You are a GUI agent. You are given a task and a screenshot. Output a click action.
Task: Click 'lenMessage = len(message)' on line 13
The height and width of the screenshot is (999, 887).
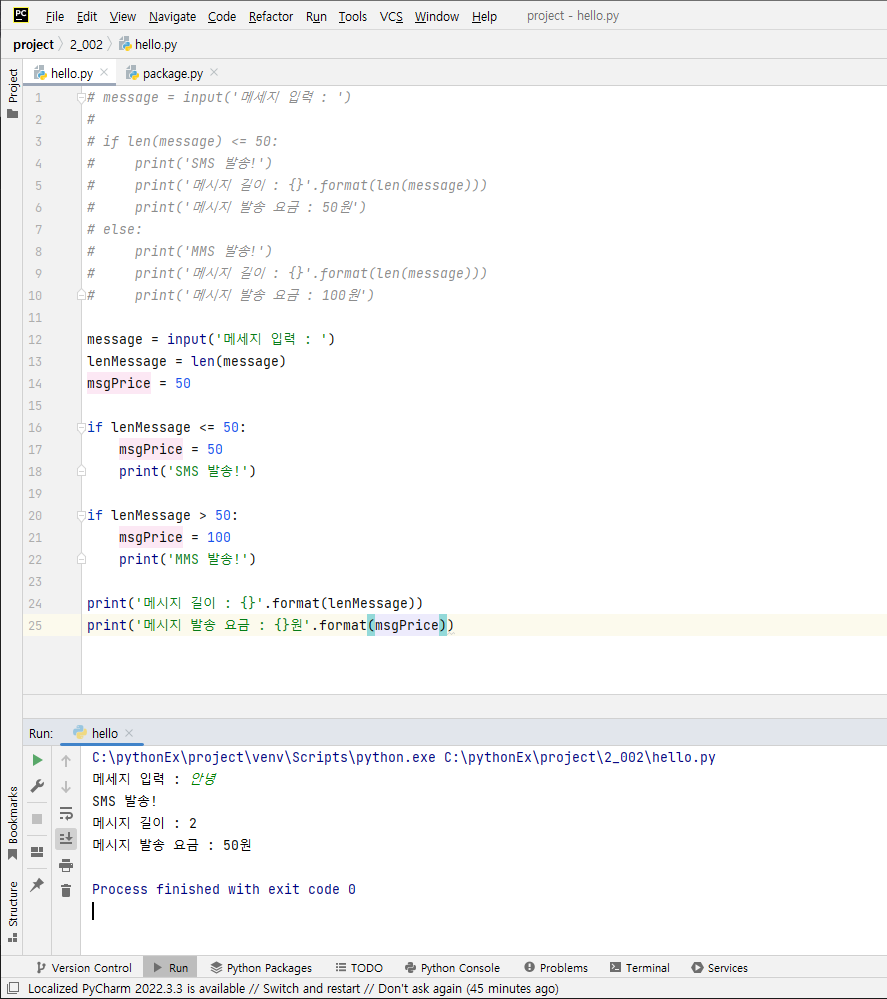186,361
